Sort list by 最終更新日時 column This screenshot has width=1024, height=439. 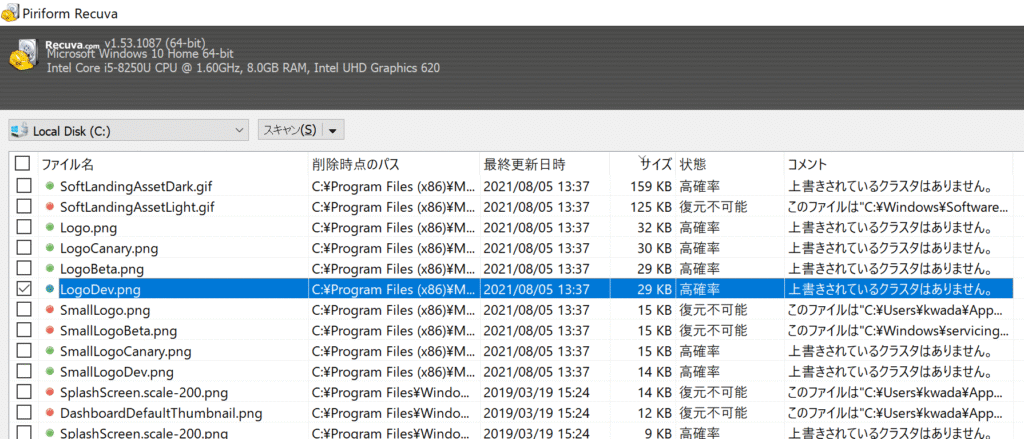pyautogui.click(x=524, y=164)
